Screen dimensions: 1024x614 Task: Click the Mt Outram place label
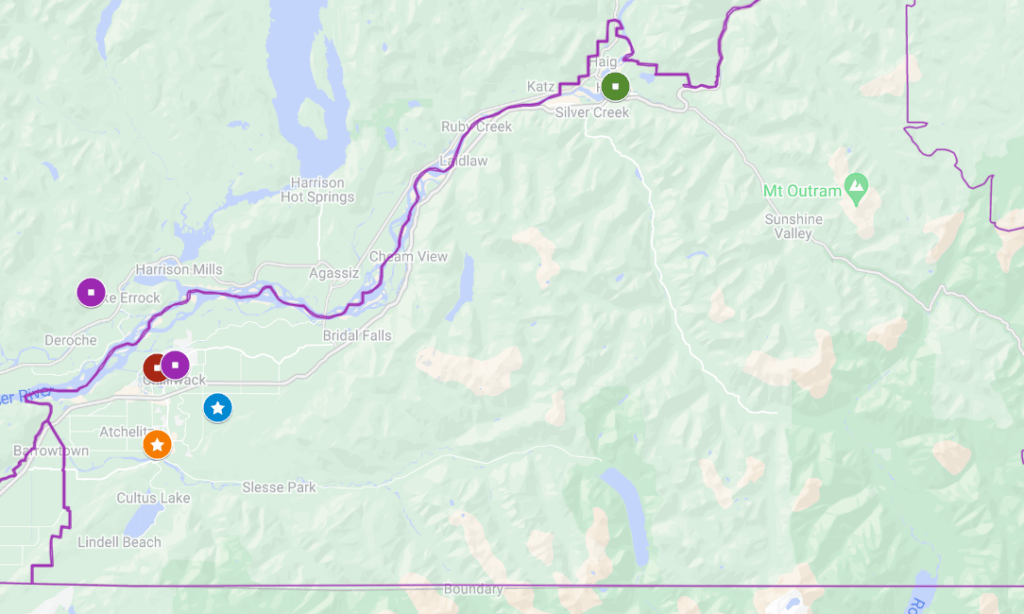802,191
